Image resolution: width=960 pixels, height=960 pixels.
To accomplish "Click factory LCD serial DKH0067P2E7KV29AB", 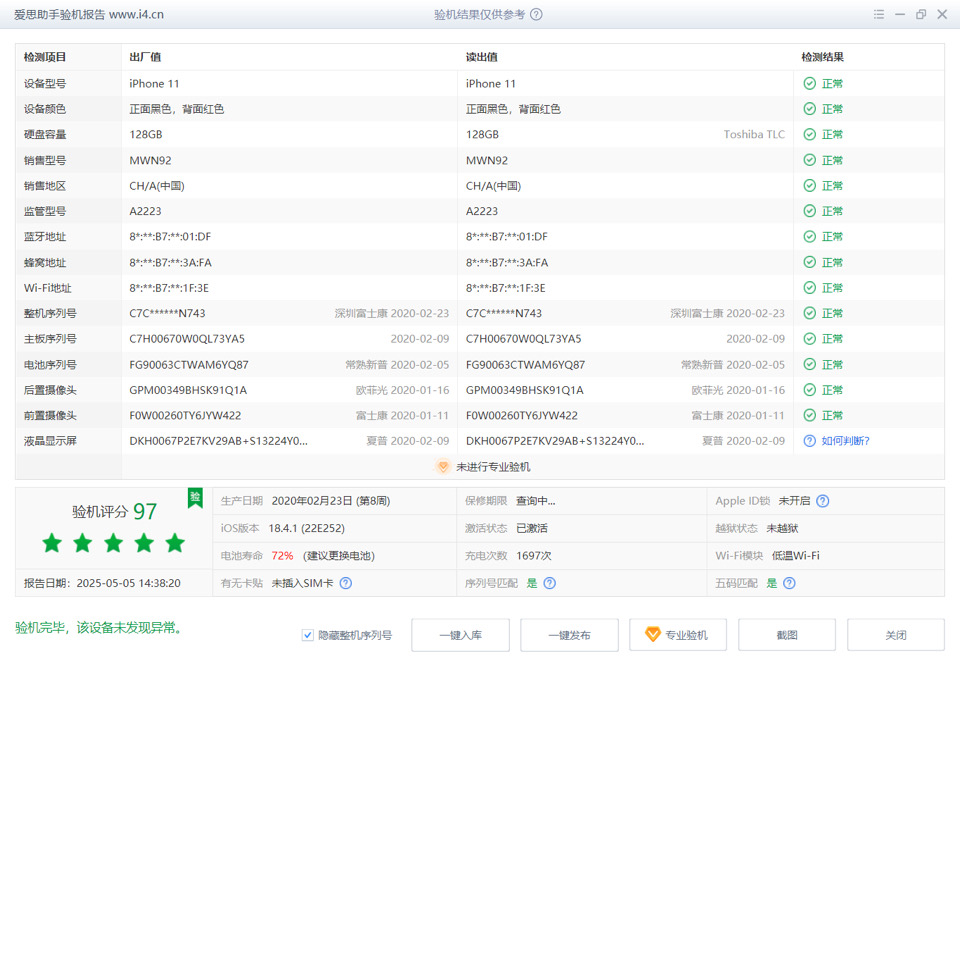I will pyautogui.click(x=219, y=441).
